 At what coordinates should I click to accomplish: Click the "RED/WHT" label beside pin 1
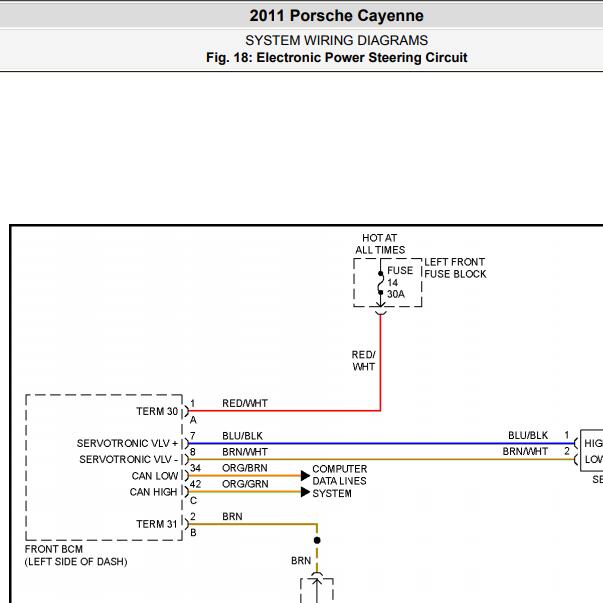tap(245, 403)
